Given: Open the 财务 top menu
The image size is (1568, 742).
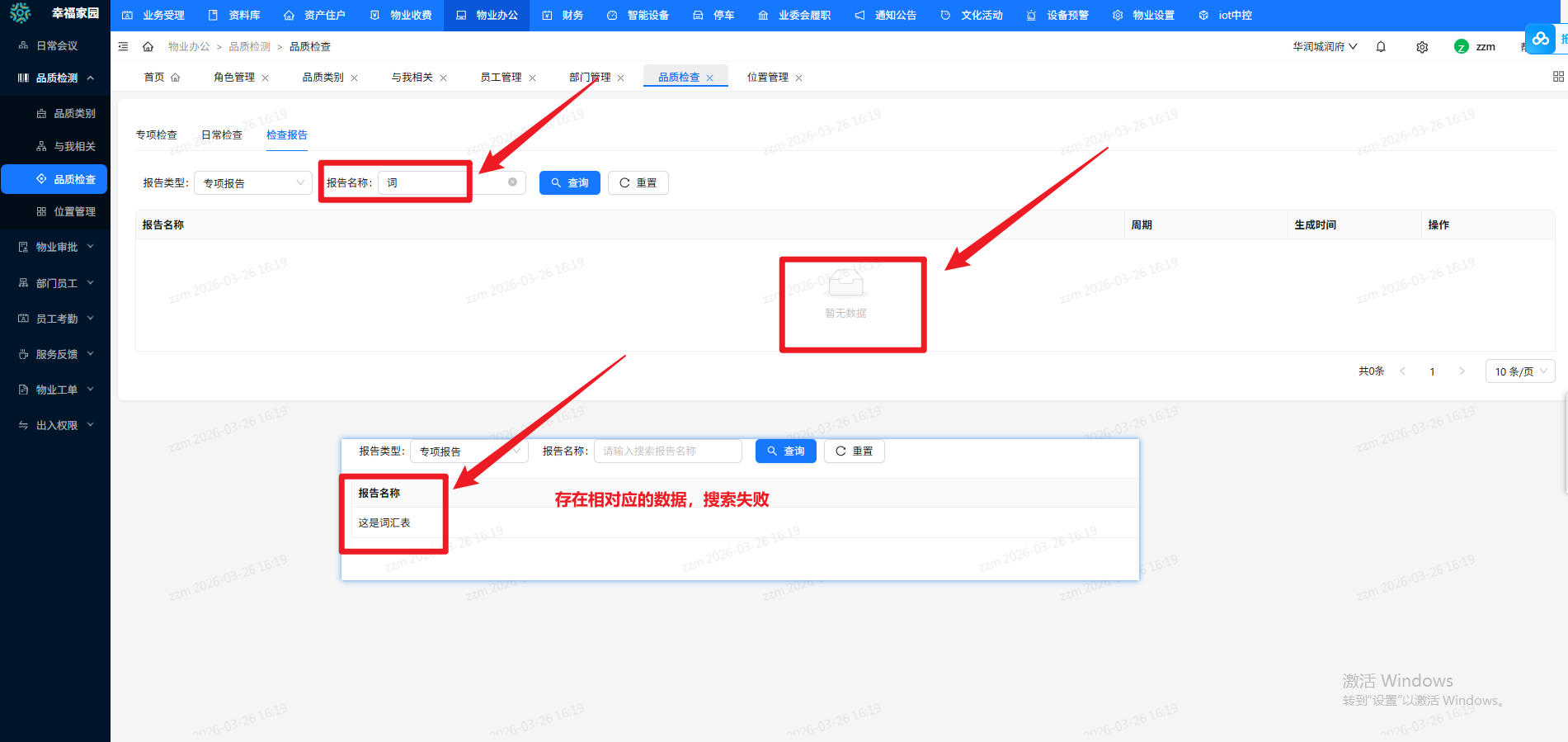Looking at the screenshot, I should [564, 15].
